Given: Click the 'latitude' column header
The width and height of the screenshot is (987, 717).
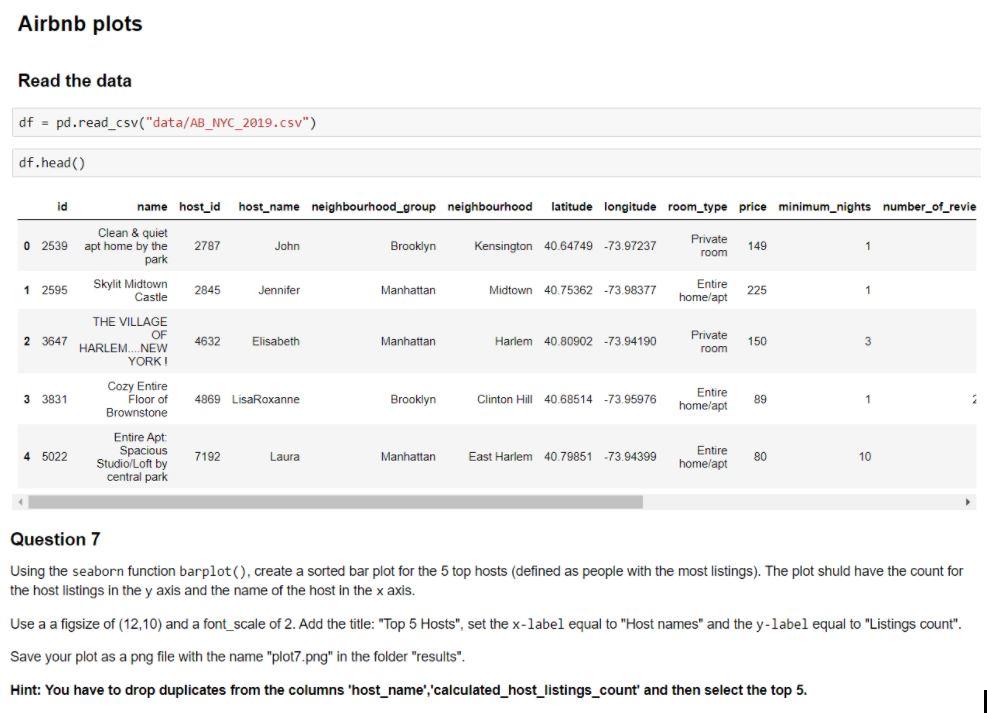Looking at the screenshot, I should (572, 206).
